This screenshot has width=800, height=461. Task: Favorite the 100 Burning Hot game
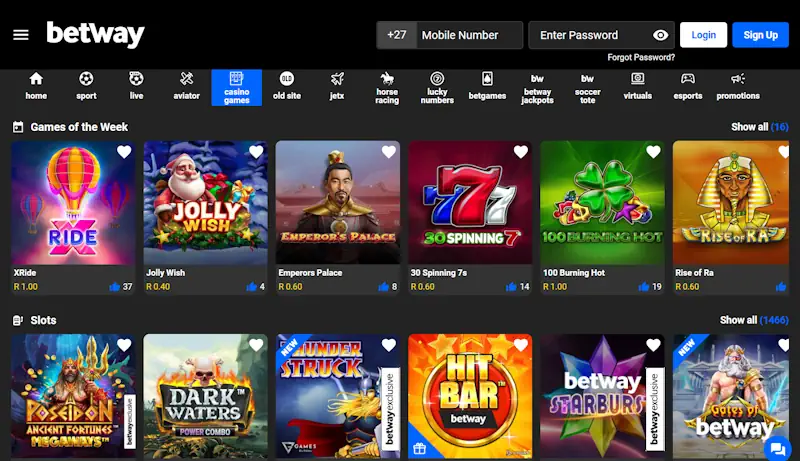tap(654, 152)
